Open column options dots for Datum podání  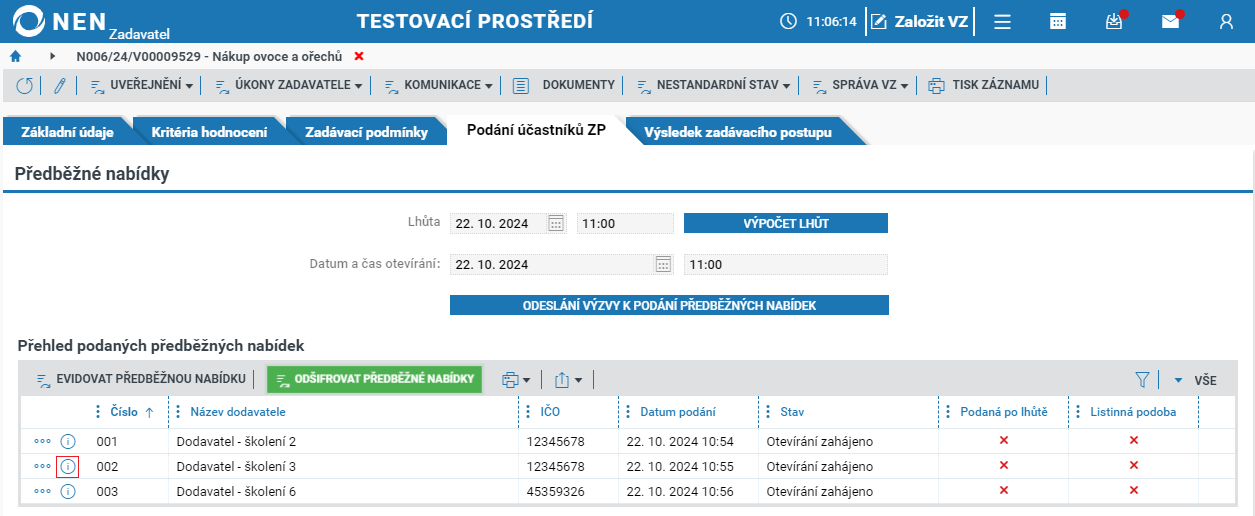pyautogui.click(x=627, y=412)
